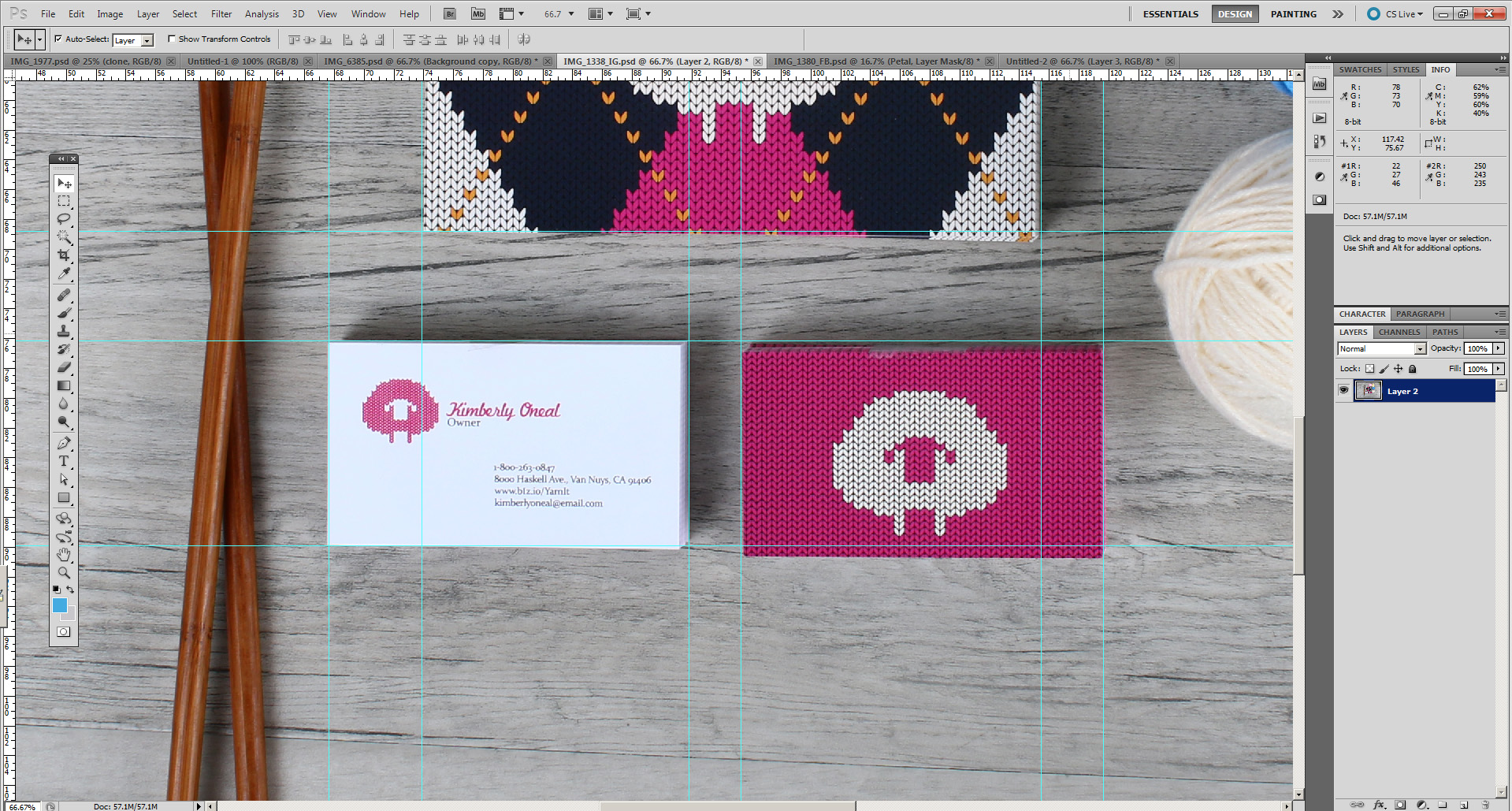
Task: Select the Gradient tool
Action: tap(64, 385)
